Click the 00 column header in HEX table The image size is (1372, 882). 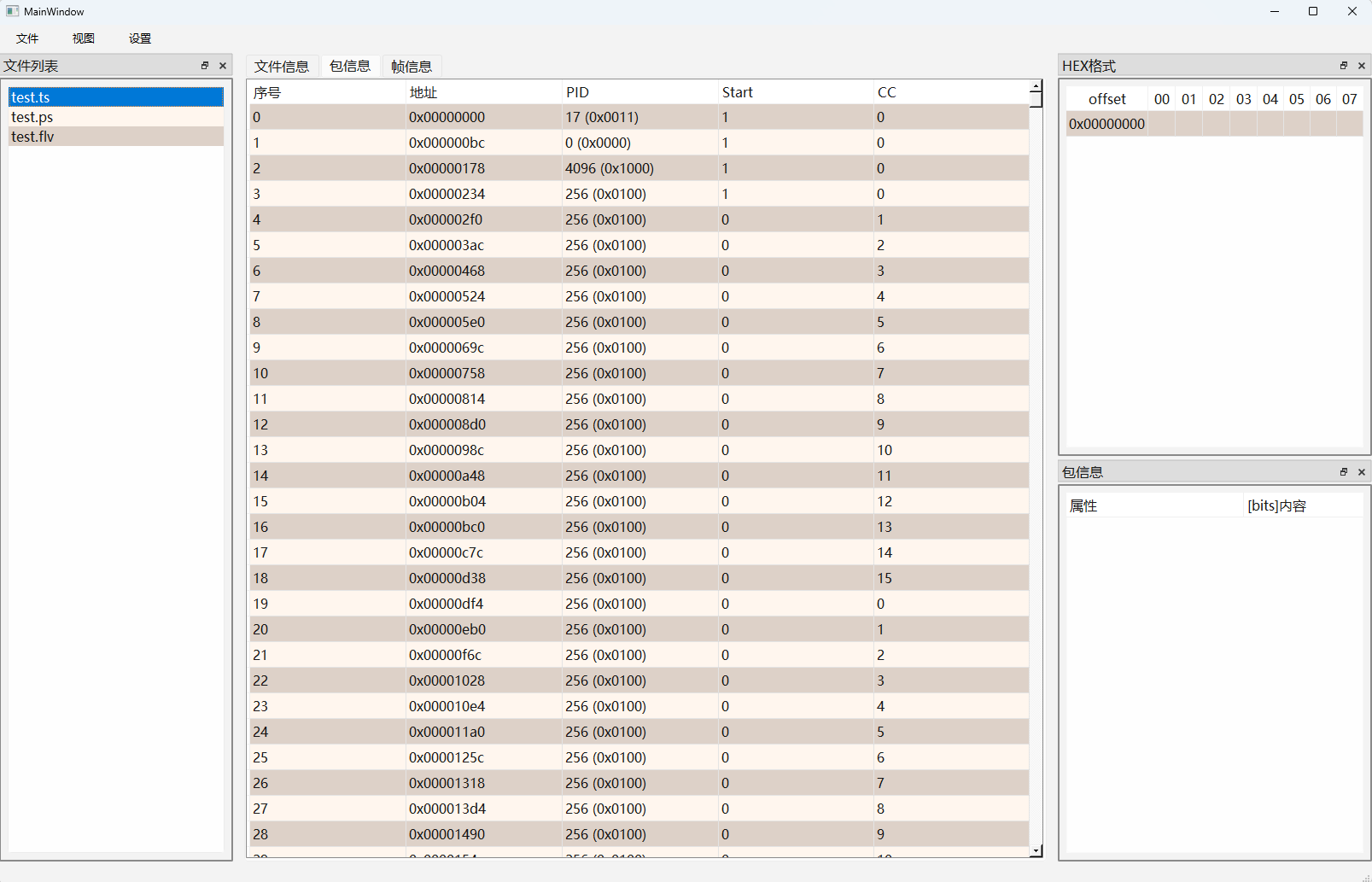pyautogui.click(x=1162, y=99)
